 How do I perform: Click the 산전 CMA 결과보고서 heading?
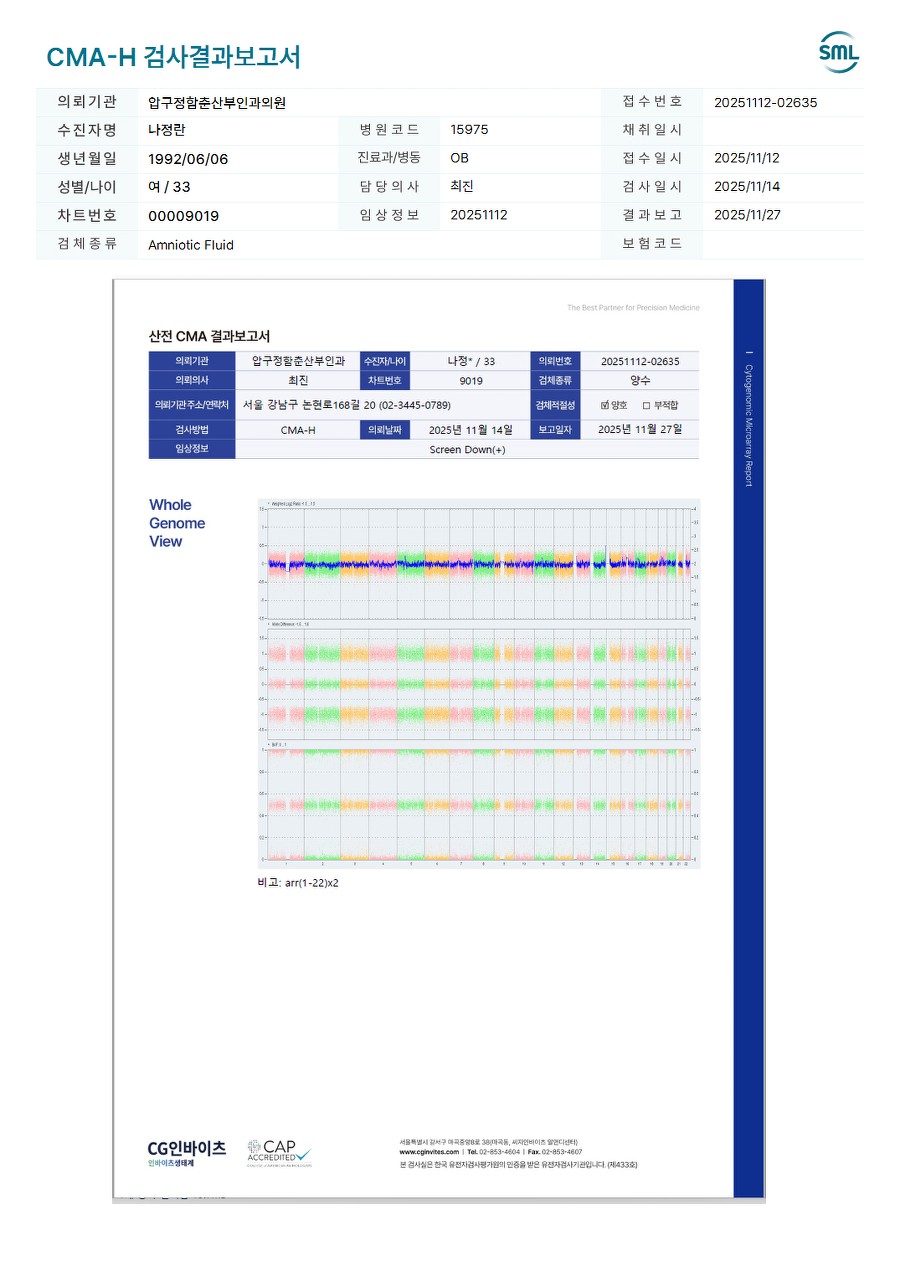[x=209, y=336]
